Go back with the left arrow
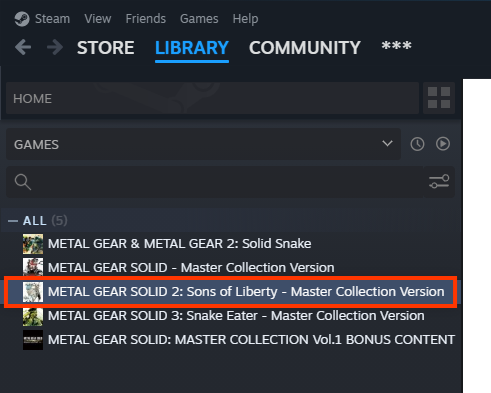This screenshot has width=491, height=393. 23,47
